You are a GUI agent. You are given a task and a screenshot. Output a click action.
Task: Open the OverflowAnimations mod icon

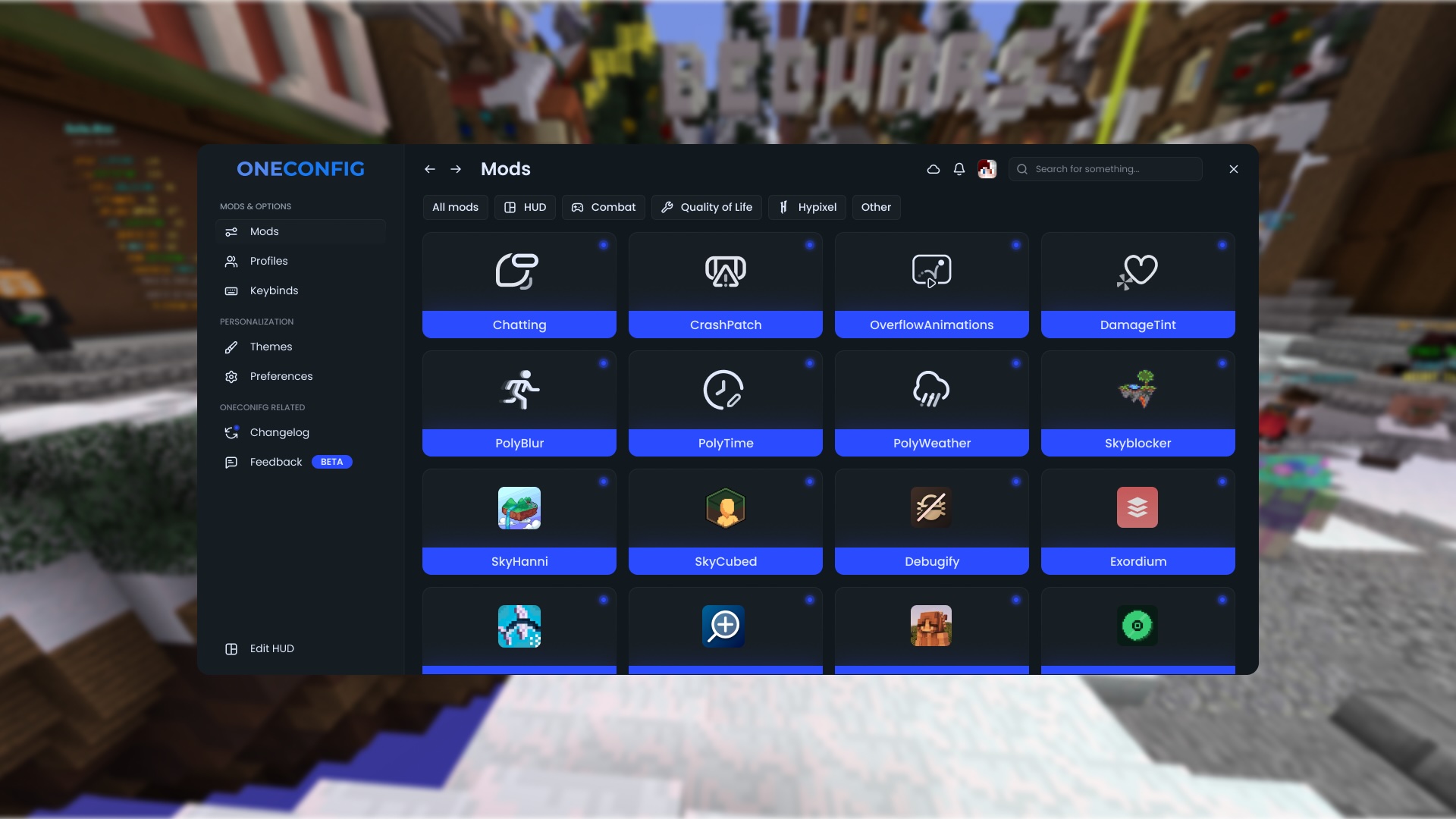tap(931, 271)
